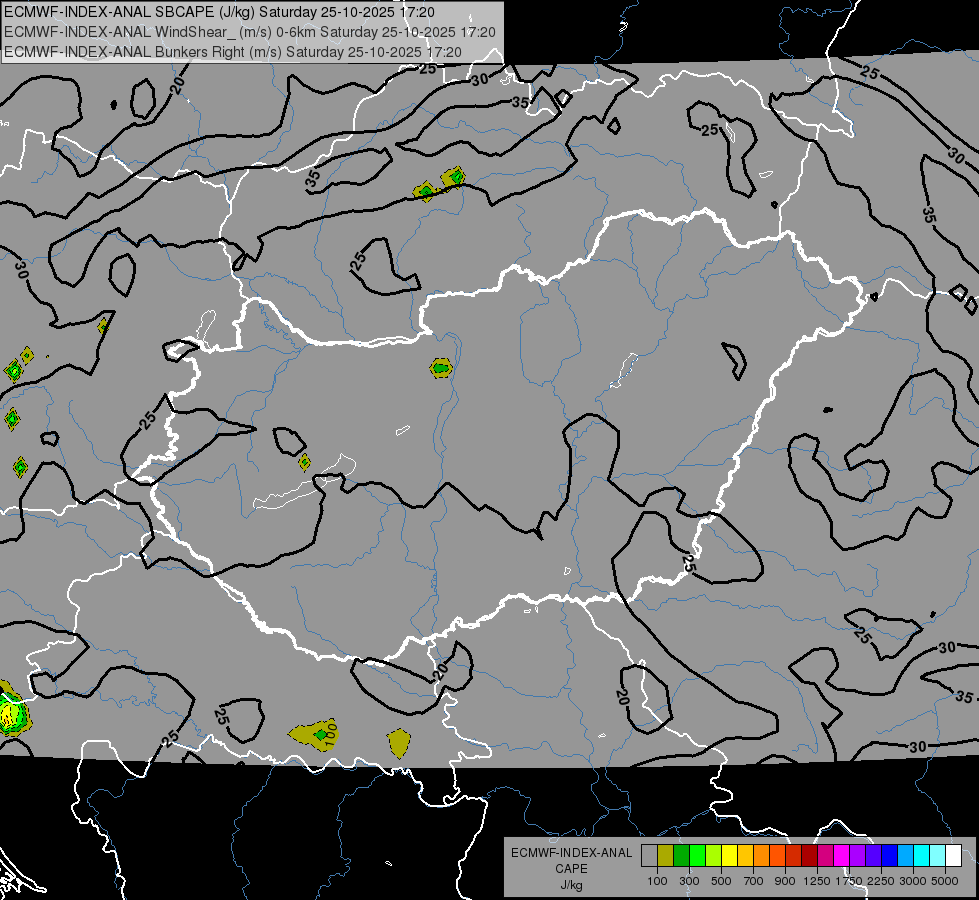The height and width of the screenshot is (900, 979).
Task: Click the 300 legend tick label
Action: pyautogui.click(x=689, y=881)
